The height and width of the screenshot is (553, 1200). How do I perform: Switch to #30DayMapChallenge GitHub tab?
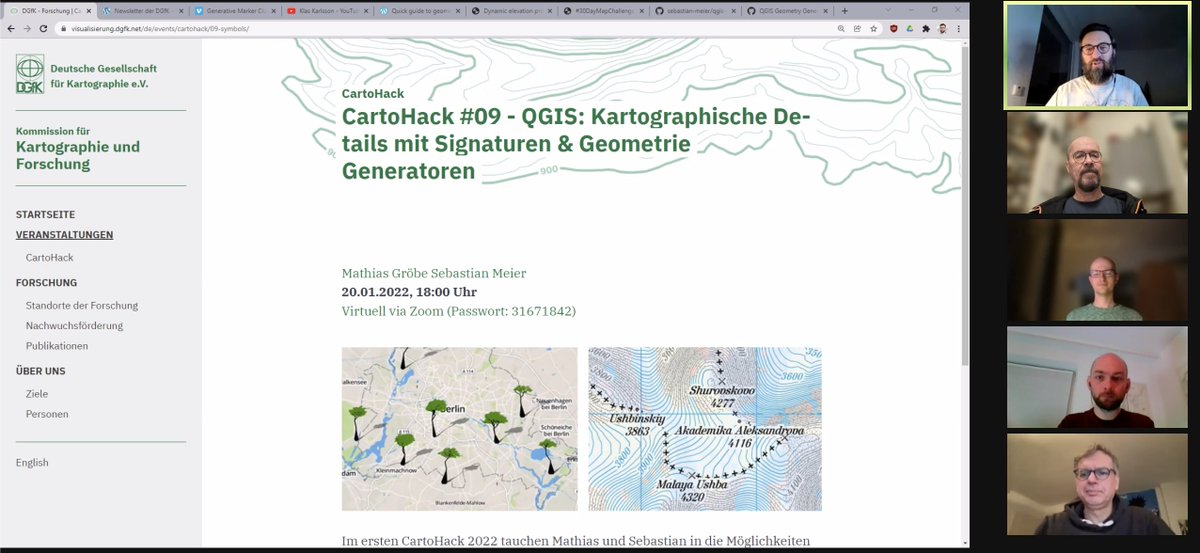(x=604, y=10)
